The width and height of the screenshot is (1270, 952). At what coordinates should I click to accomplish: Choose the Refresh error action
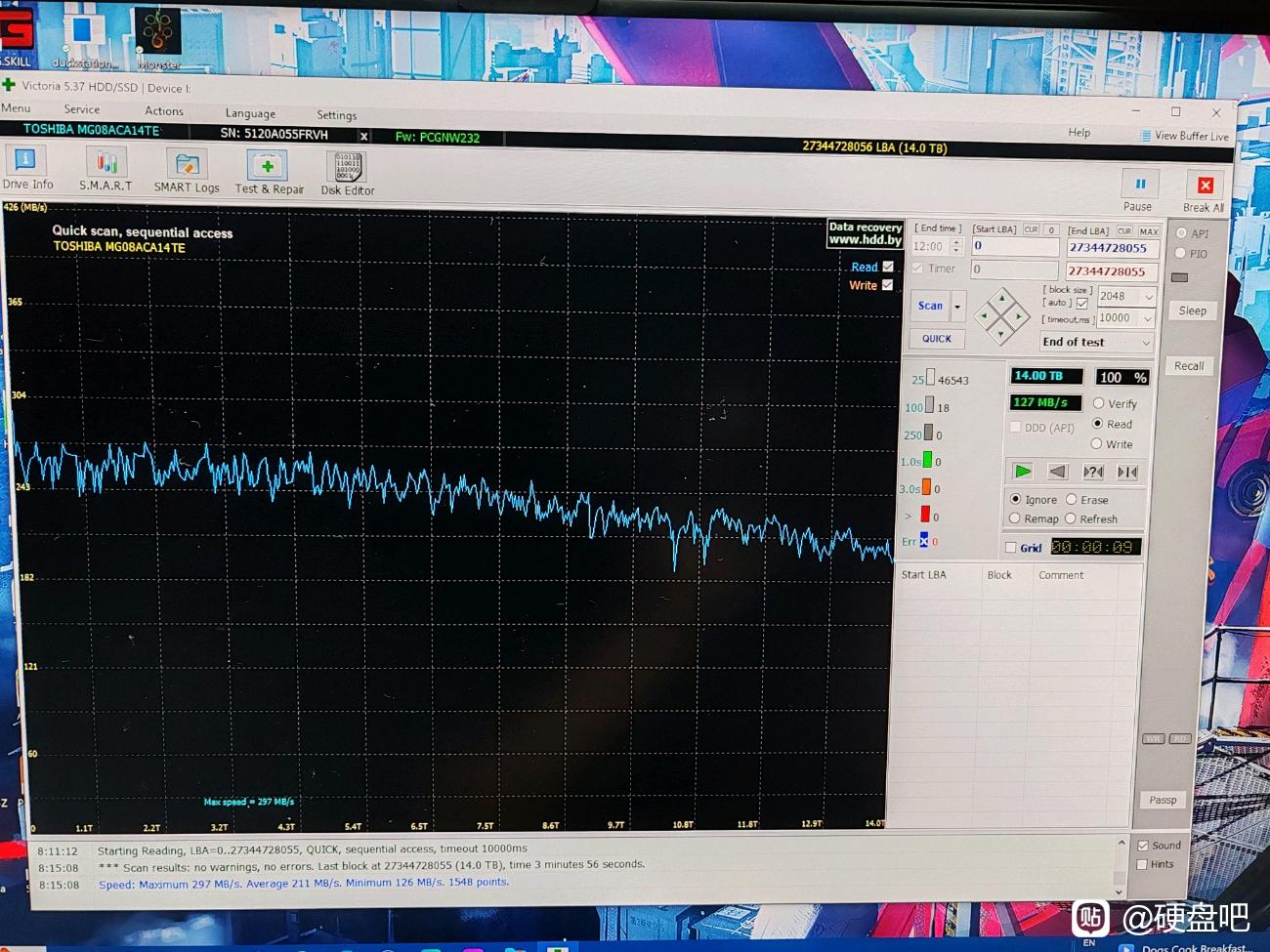[x=1071, y=518]
